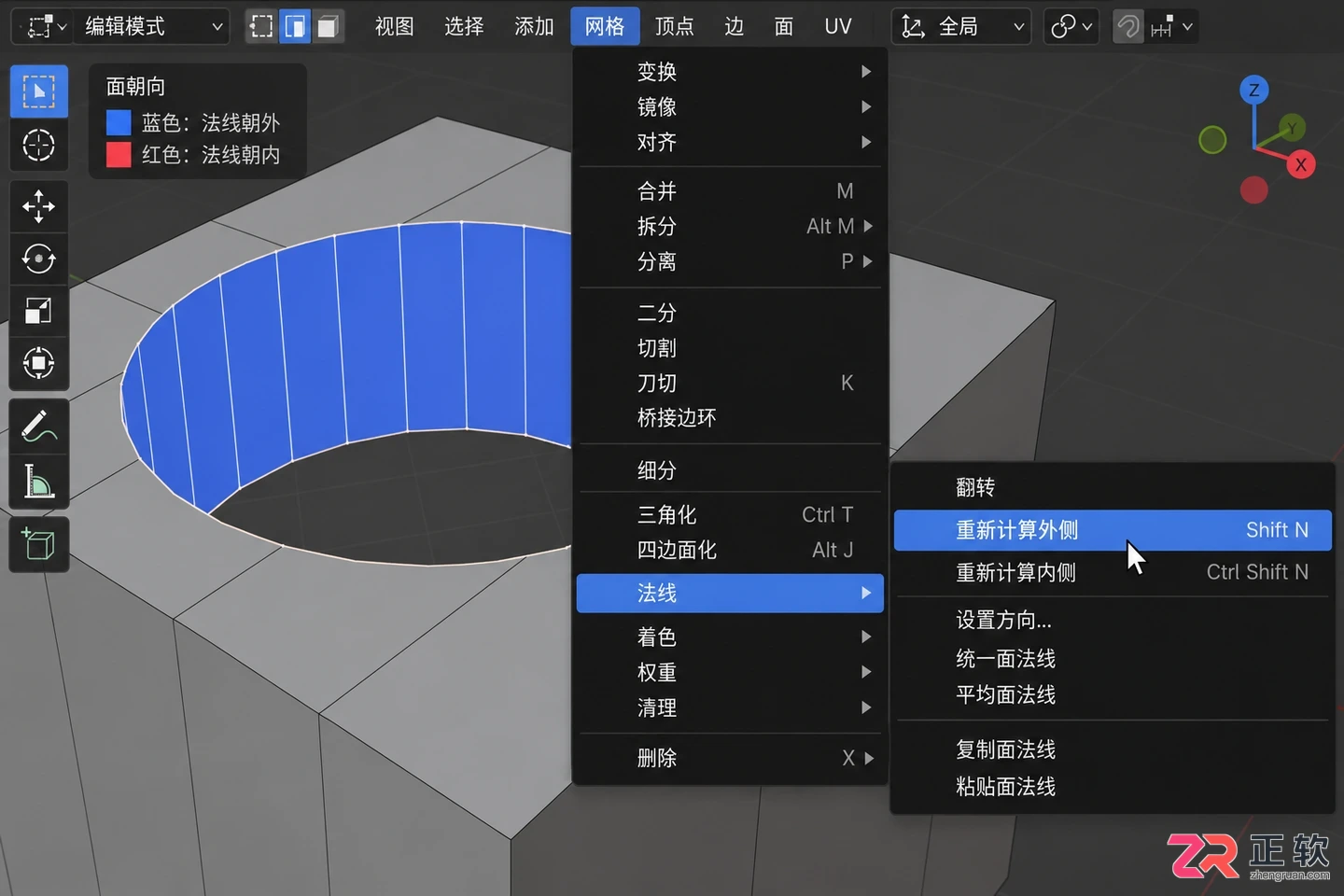Viewport: 1344px width, 896px height.
Task: Pick the Rotate tool
Action: point(38,259)
